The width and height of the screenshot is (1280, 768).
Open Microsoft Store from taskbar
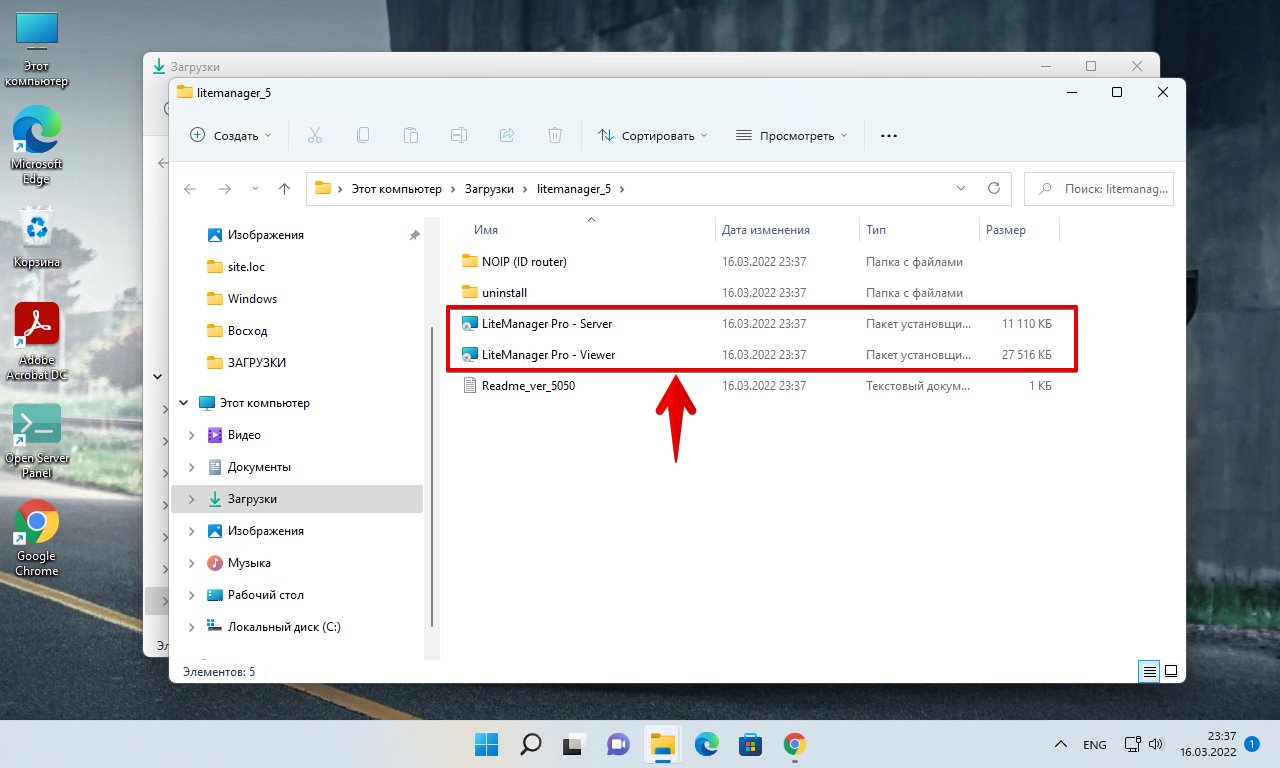[x=750, y=744]
